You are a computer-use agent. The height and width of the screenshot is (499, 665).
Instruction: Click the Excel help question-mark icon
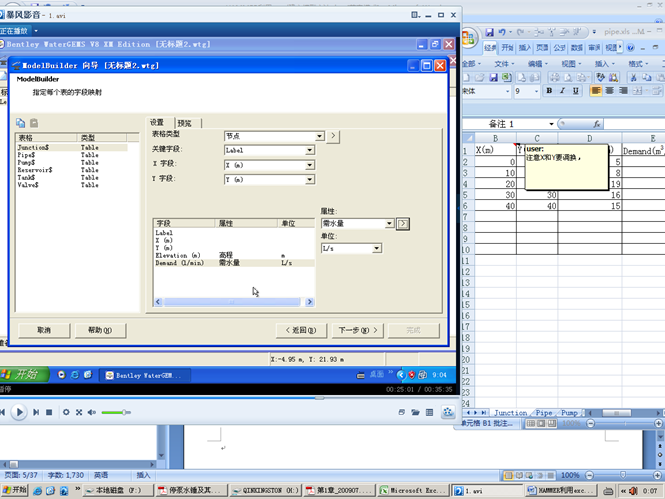point(631,47)
